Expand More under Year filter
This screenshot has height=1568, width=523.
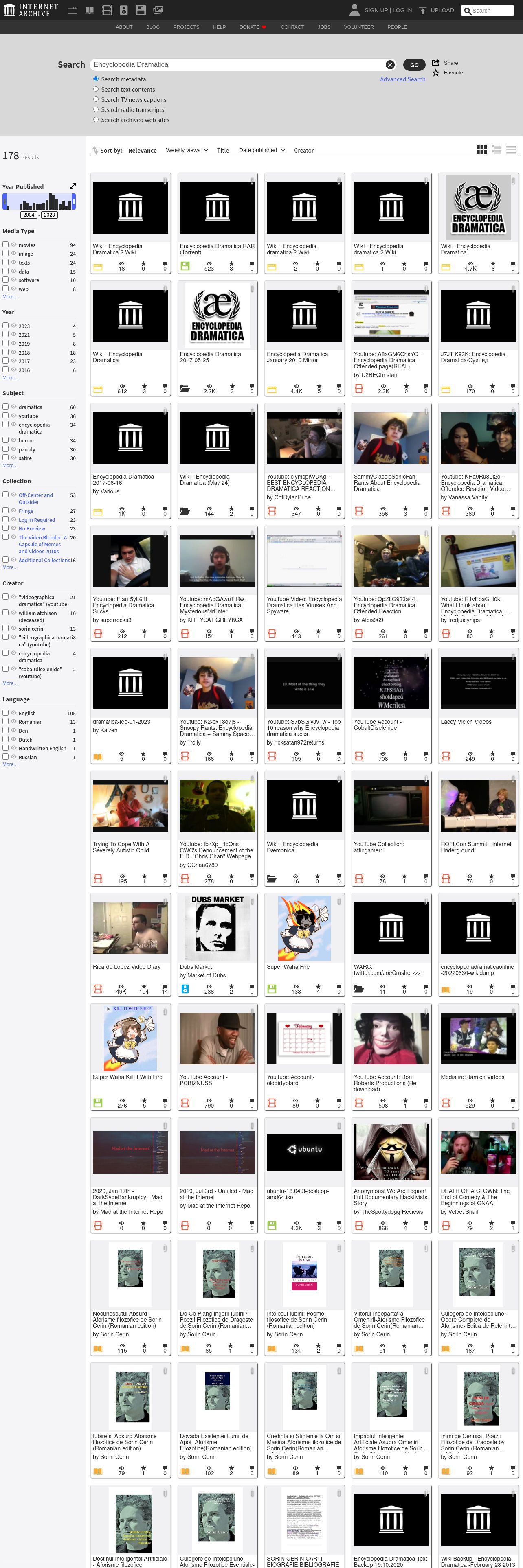(x=10, y=378)
